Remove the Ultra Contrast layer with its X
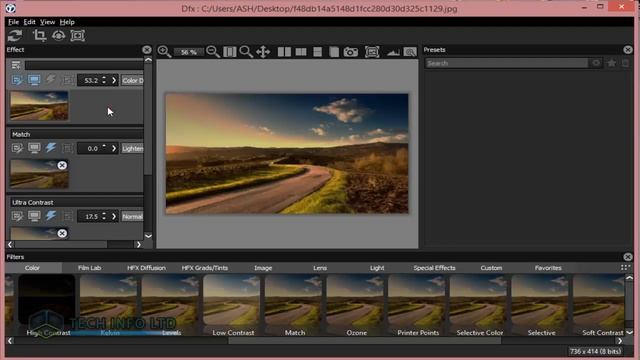The height and width of the screenshot is (360, 640). [62, 233]
